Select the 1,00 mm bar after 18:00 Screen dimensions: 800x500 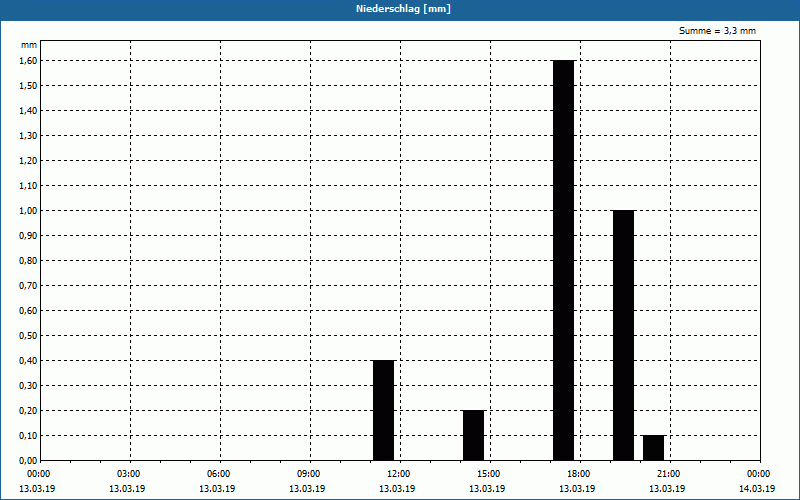[623, 335]
